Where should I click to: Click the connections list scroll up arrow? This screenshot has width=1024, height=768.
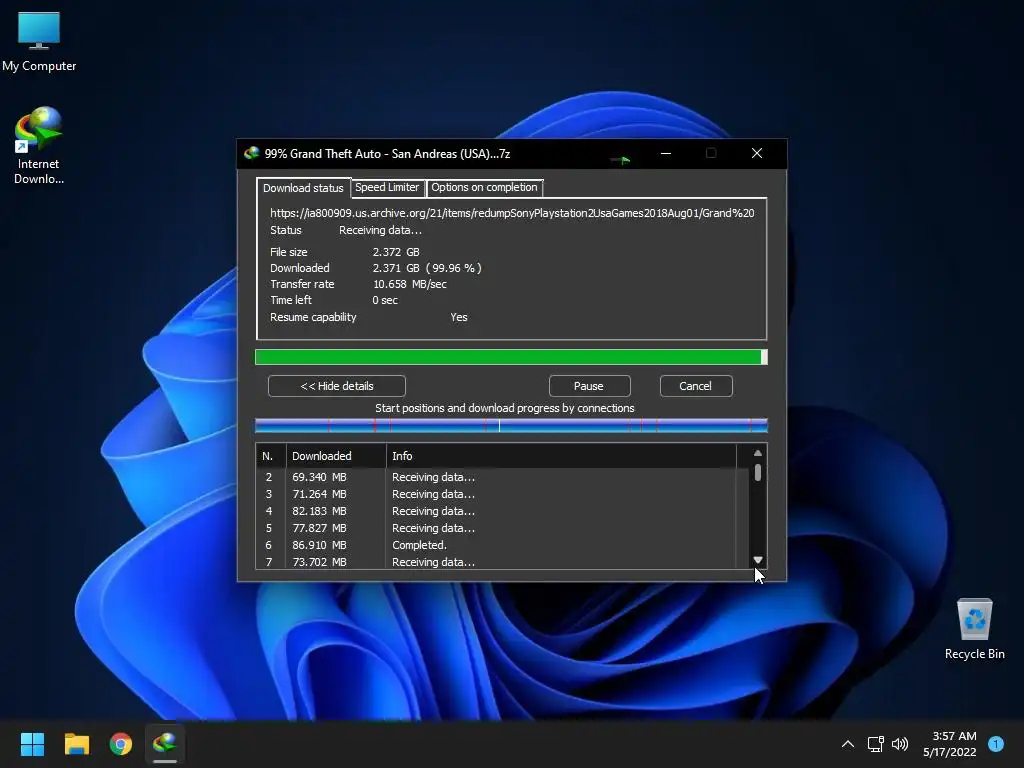tap(758, 453)
